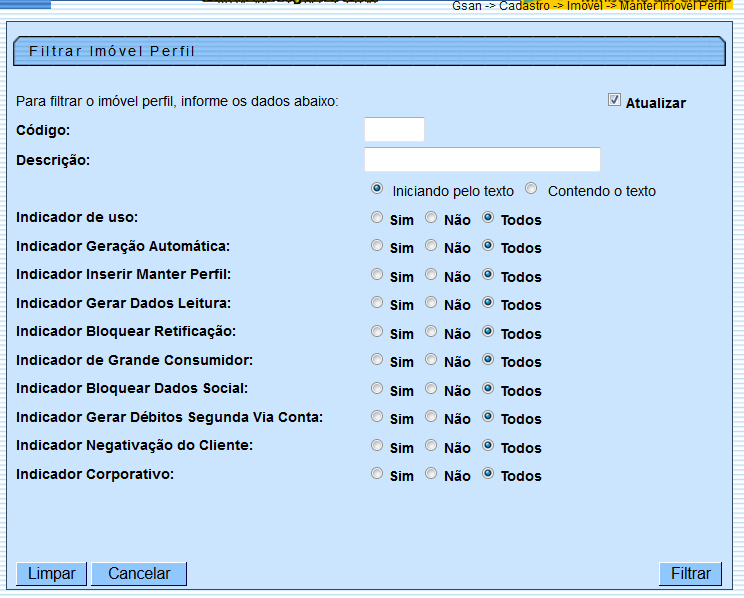Click the 'Indicador Corporativo:' label
The width and height of the screenshot is (744, 598).
pyautogui.click(x=95, y=474)
